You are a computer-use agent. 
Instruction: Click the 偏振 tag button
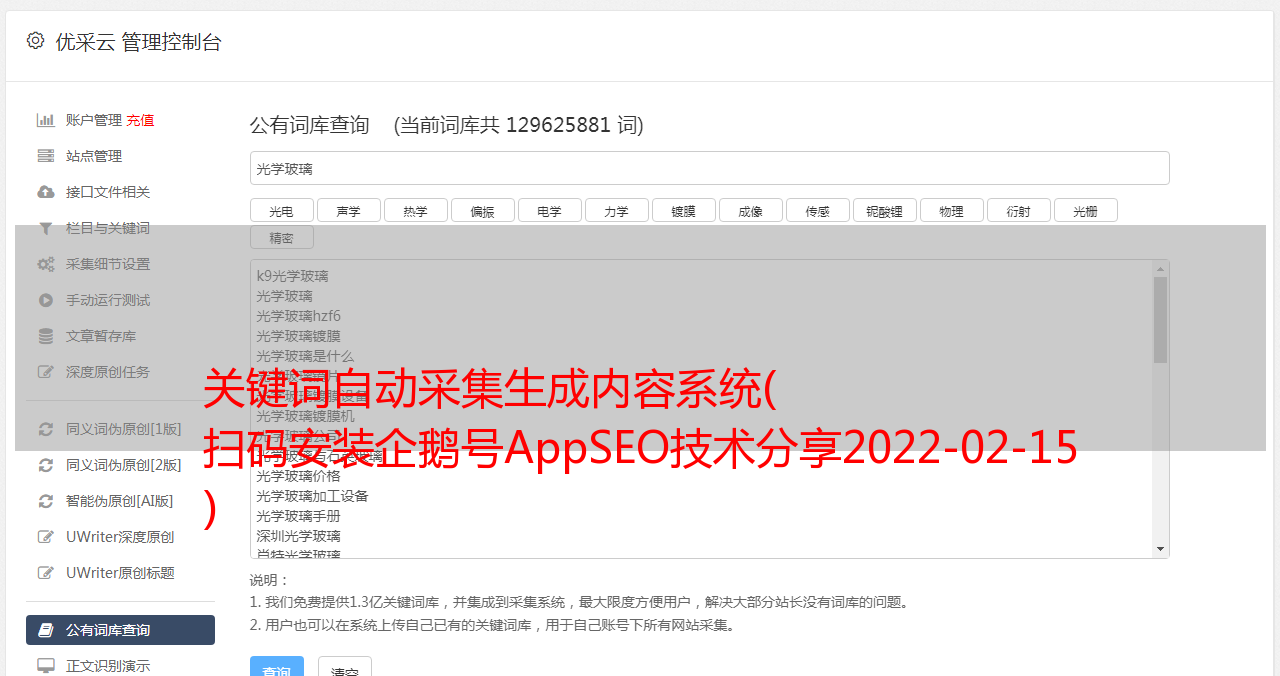(482, 210)
